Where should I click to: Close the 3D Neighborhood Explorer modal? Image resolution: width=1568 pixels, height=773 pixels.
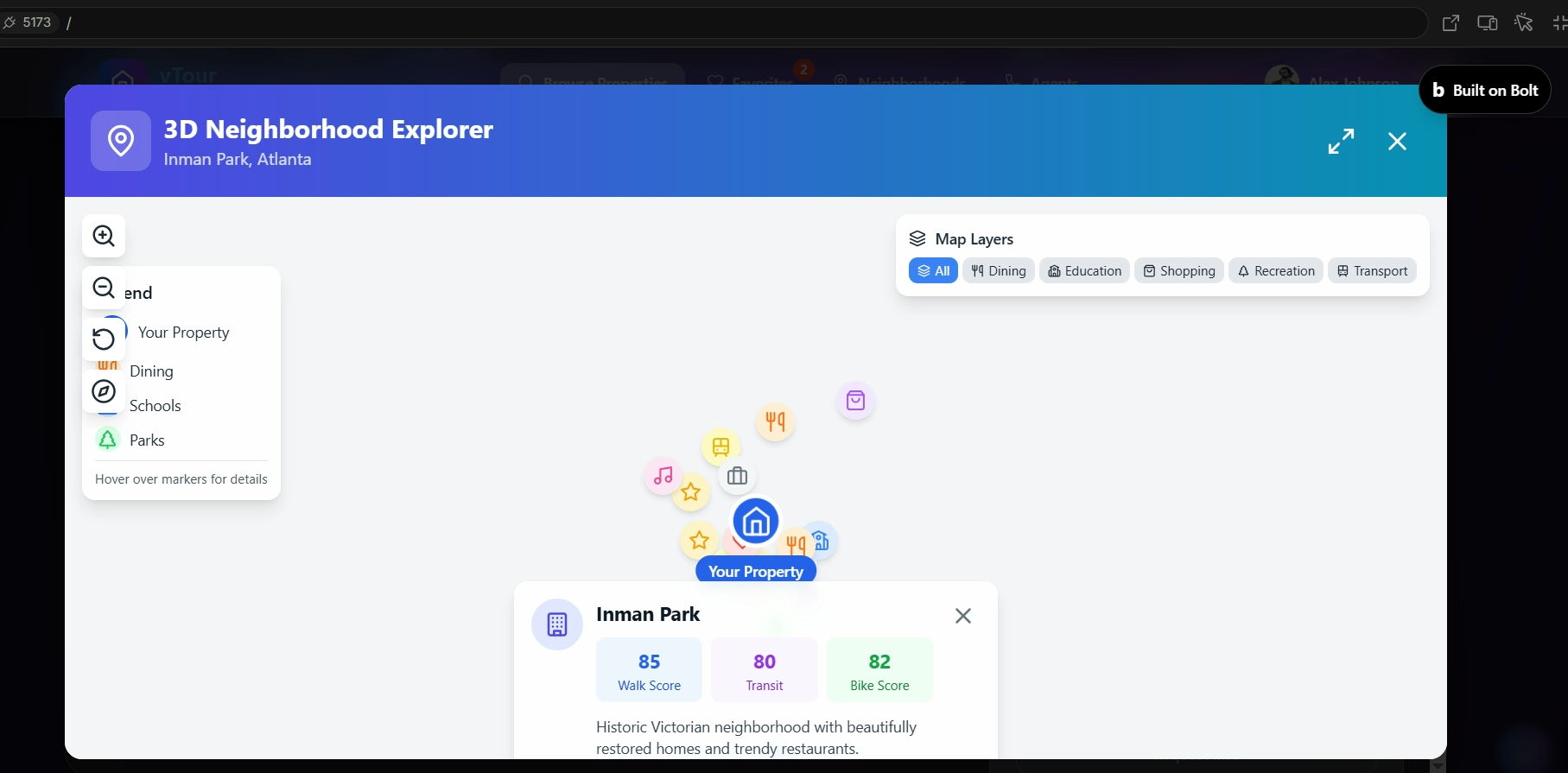[x=1397, y=141]
